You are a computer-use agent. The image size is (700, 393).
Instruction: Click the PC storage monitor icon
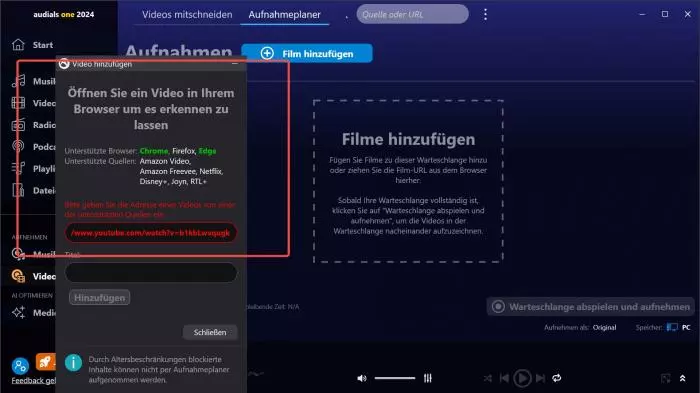click(672, 327)
